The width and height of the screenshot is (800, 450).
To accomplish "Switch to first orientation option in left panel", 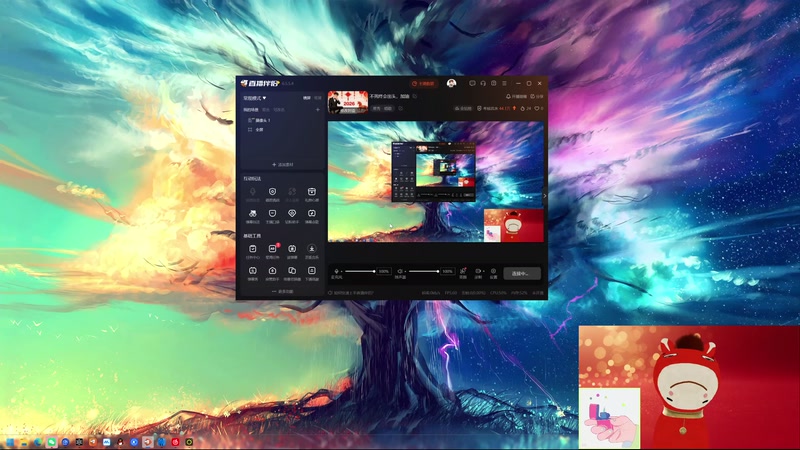I will (x=307, y=98).
